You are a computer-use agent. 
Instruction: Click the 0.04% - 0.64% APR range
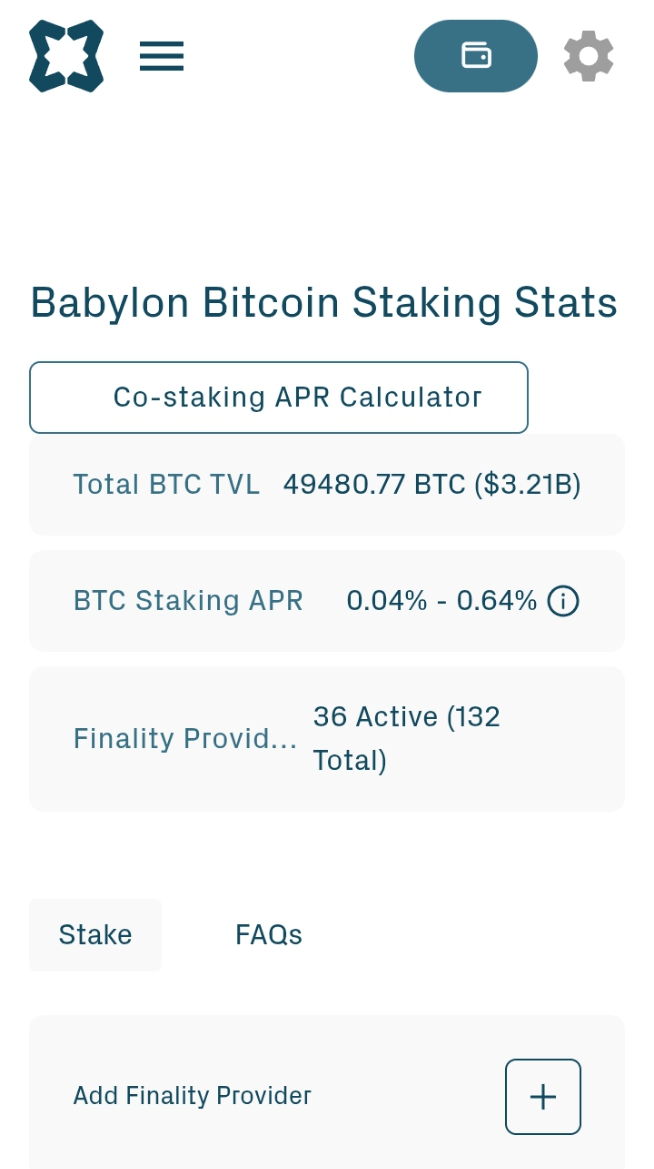coord(441,601)
